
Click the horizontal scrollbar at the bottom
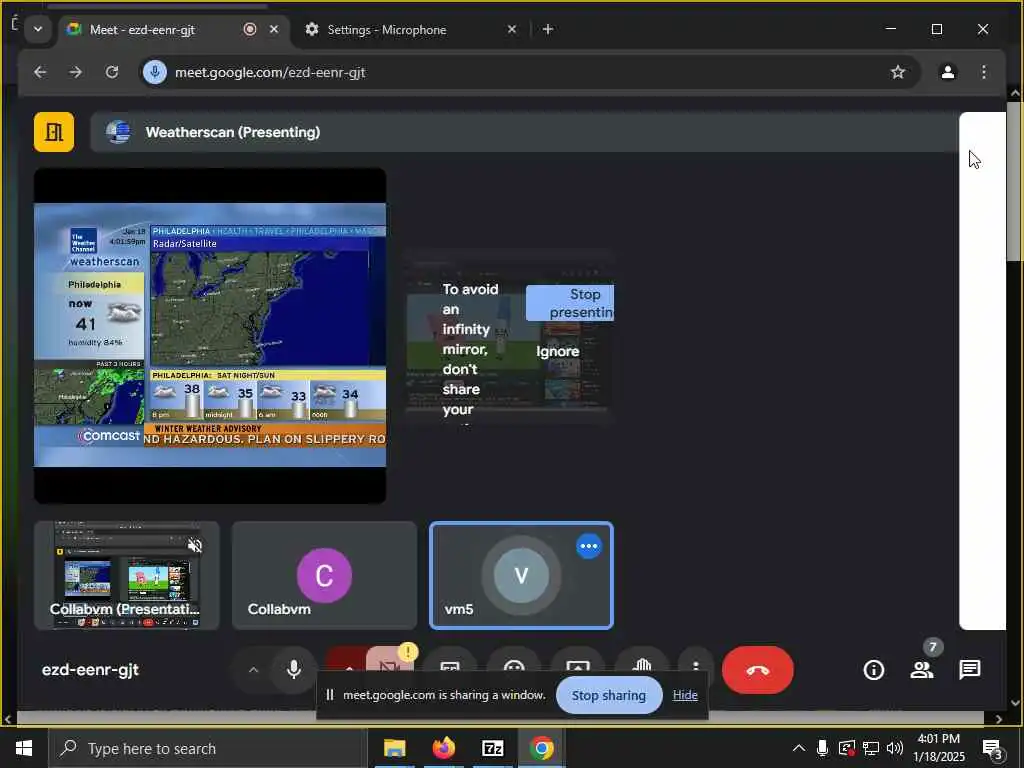(x=500, y=718)
